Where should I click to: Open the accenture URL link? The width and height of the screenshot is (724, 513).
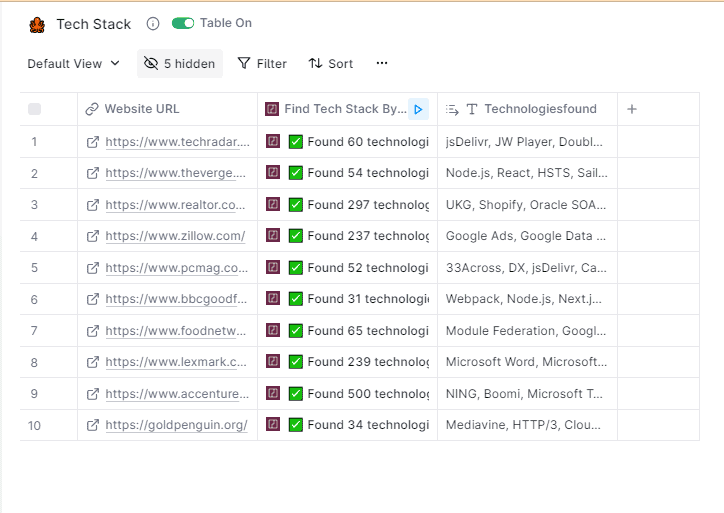(x=177, y=394)
